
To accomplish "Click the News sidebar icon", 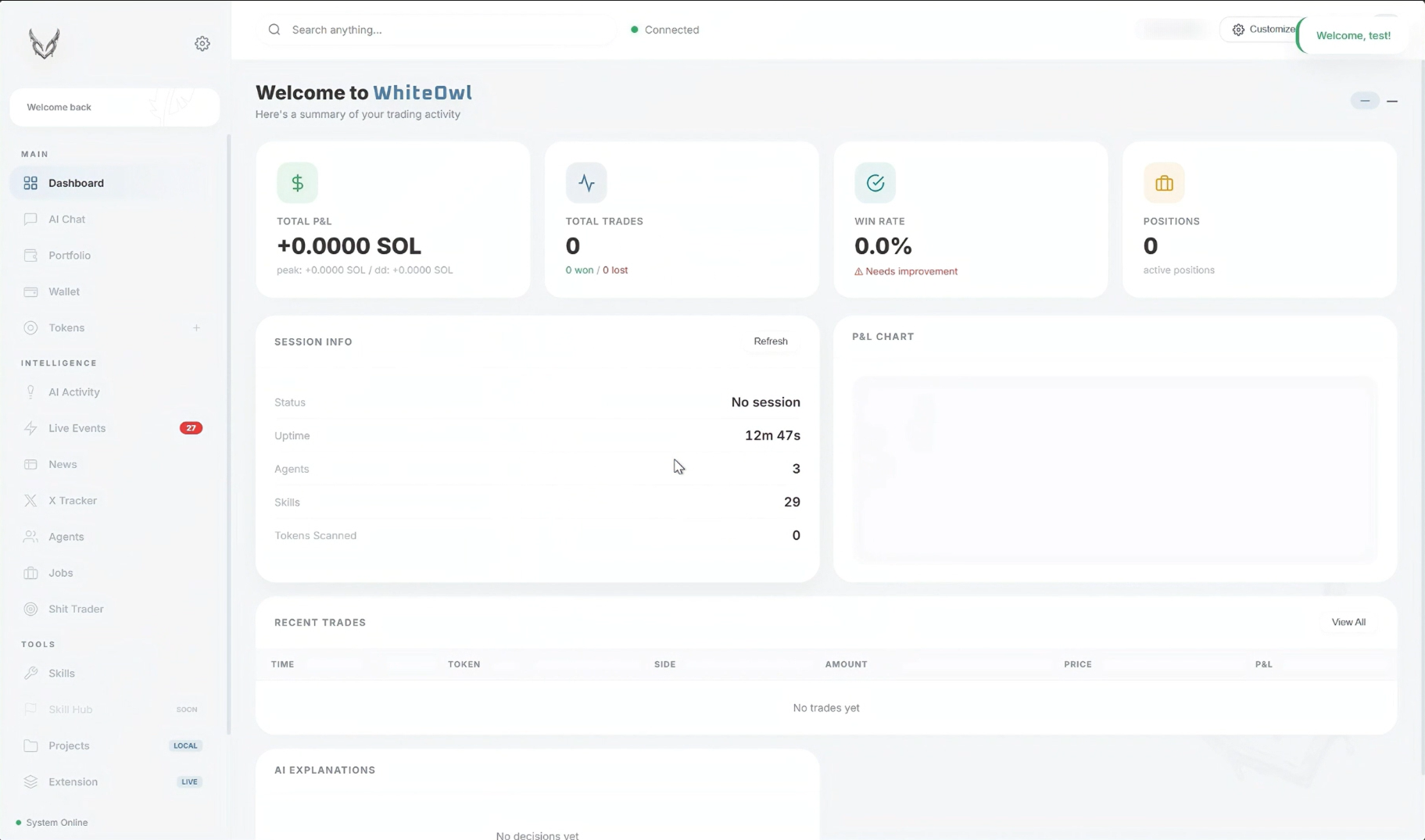I will [30, 464].
